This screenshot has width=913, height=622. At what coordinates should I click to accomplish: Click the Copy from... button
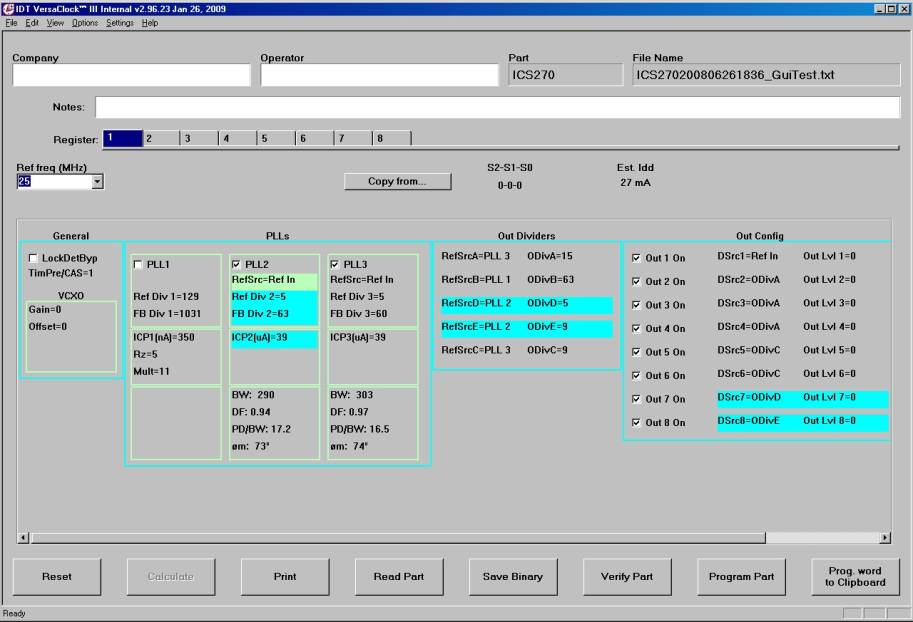(x=397, y=181)
